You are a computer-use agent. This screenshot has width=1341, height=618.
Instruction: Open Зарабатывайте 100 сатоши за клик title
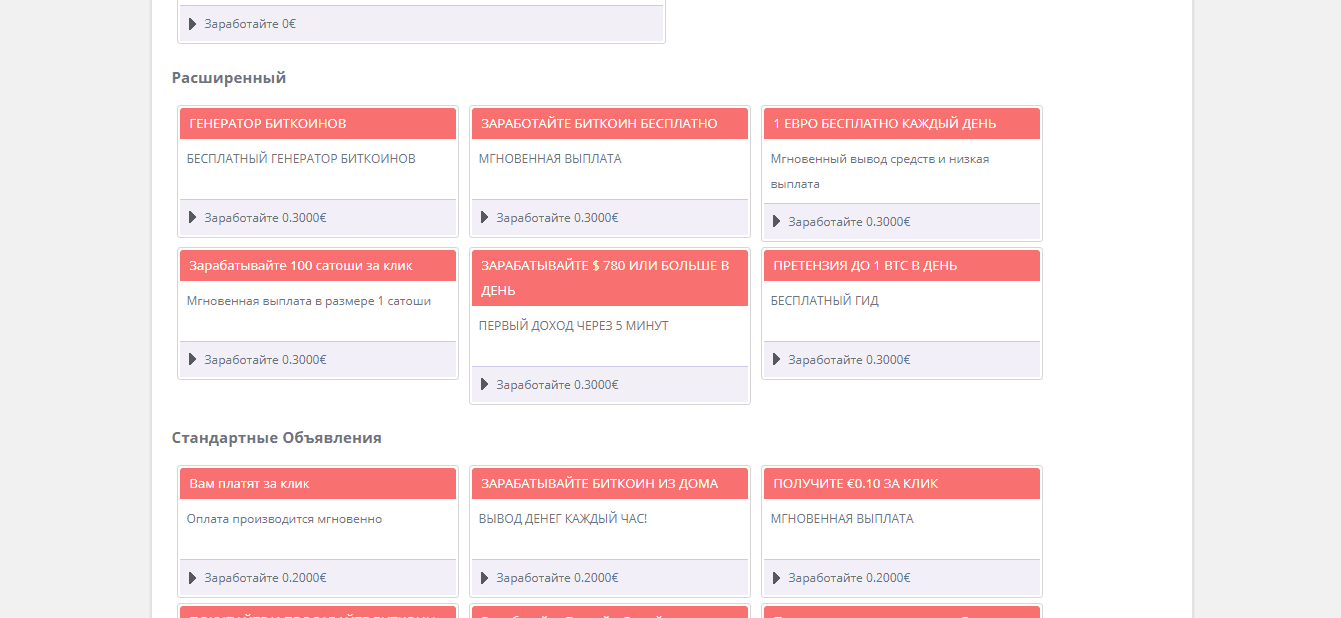click(301, 266)
